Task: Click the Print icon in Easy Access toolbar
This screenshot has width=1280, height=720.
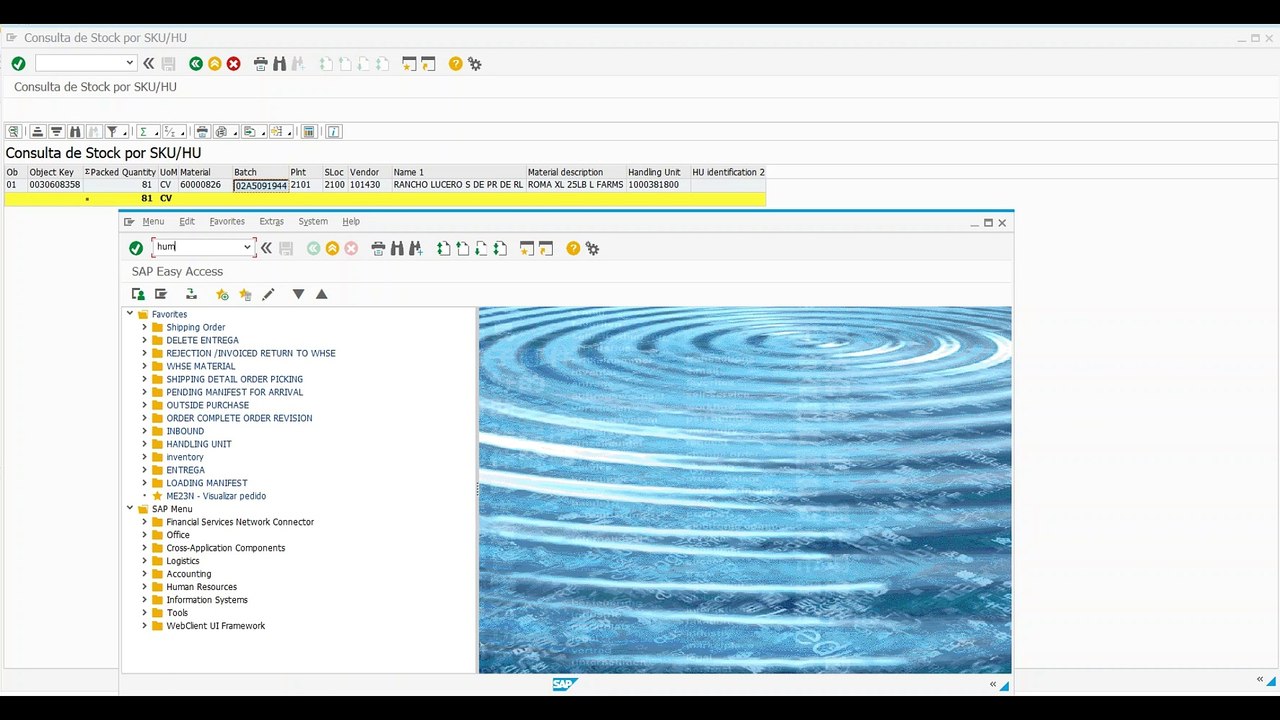Action: [x=378, y=248]
